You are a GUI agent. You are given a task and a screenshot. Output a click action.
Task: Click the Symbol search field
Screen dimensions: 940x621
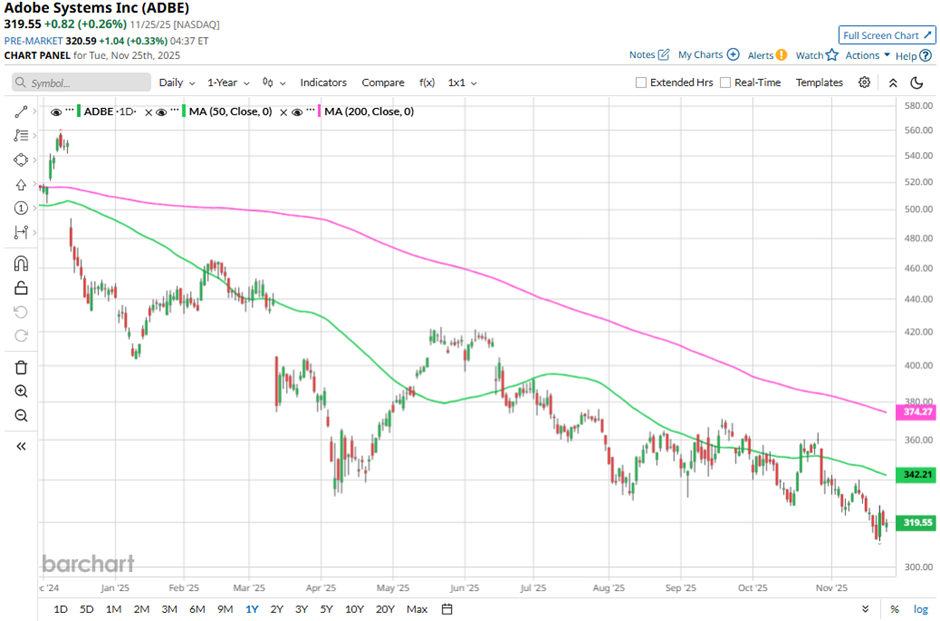82,83
